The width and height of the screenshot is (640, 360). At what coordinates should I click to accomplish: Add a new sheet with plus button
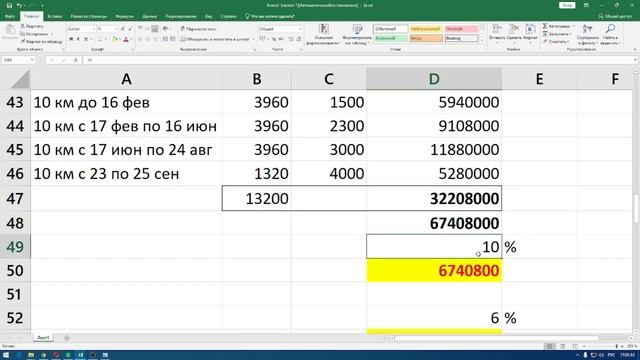point(67,338)
